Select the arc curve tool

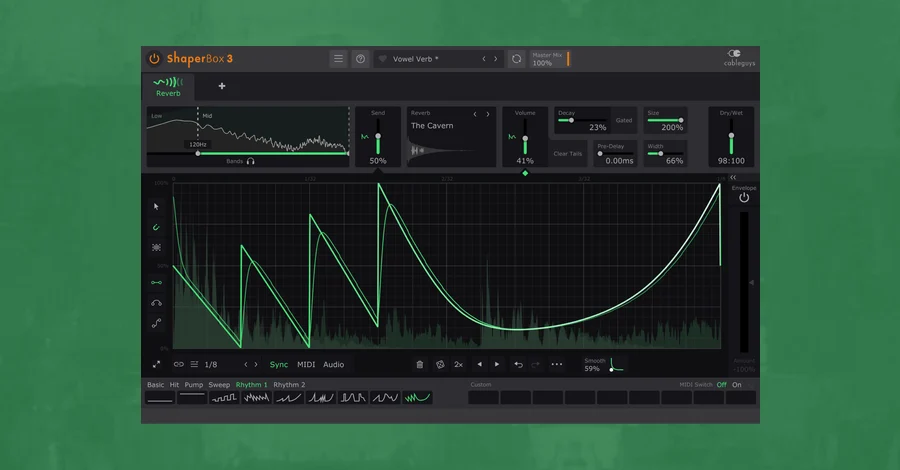156,303
